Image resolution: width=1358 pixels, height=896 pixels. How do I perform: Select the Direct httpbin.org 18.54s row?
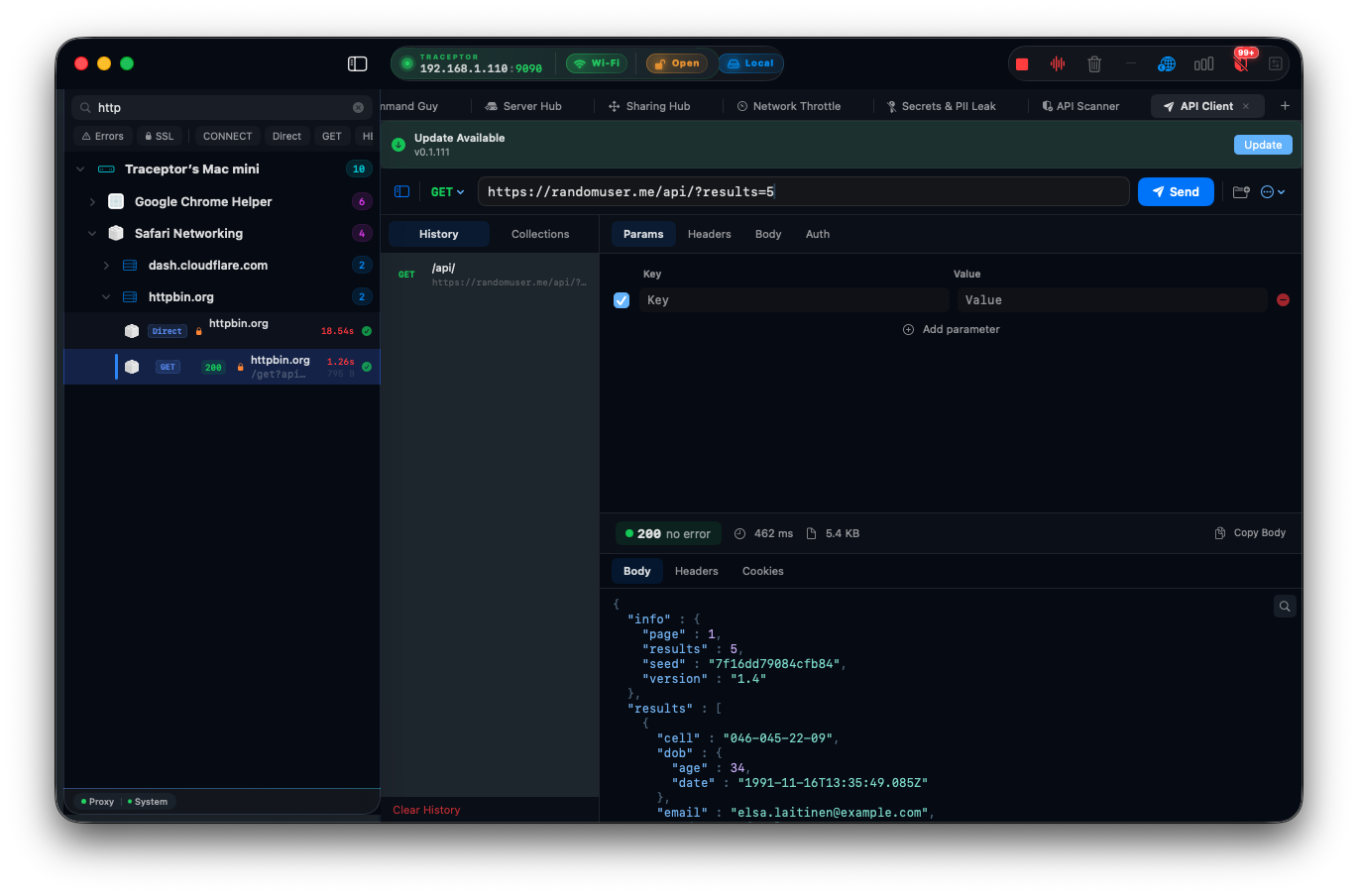222,331
